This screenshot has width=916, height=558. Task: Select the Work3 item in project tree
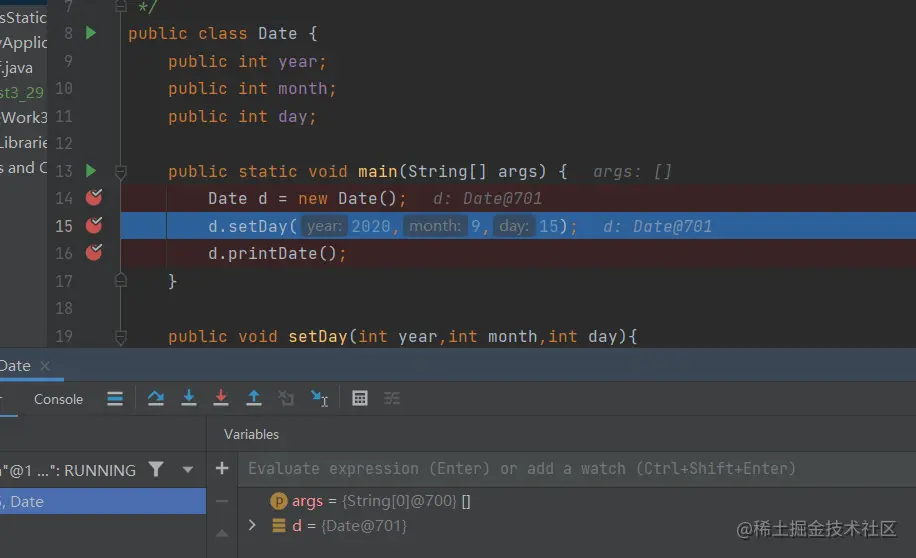pos(23,117)
